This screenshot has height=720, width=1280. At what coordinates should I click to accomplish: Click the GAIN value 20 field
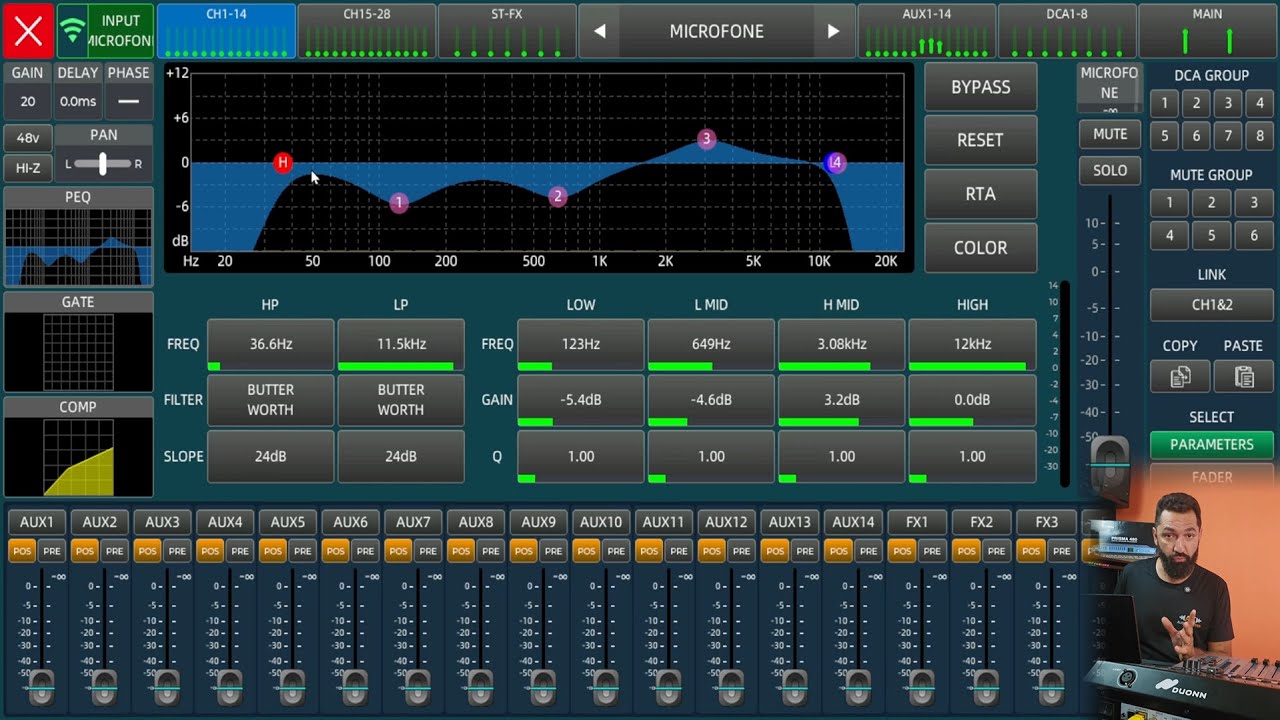click(x=28, y=101)
